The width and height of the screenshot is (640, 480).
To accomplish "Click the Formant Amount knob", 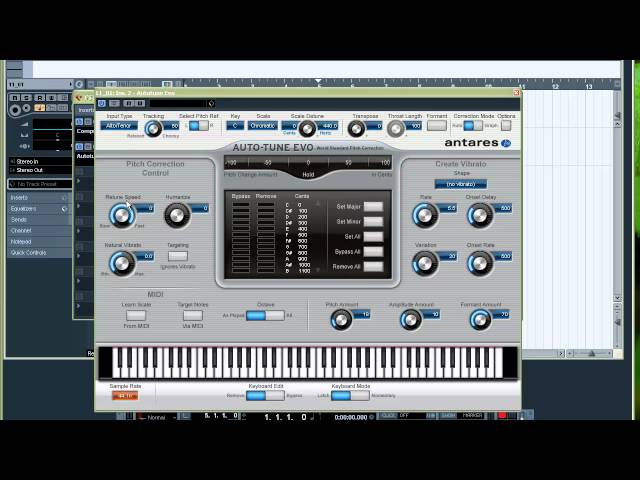I will 480,320.
